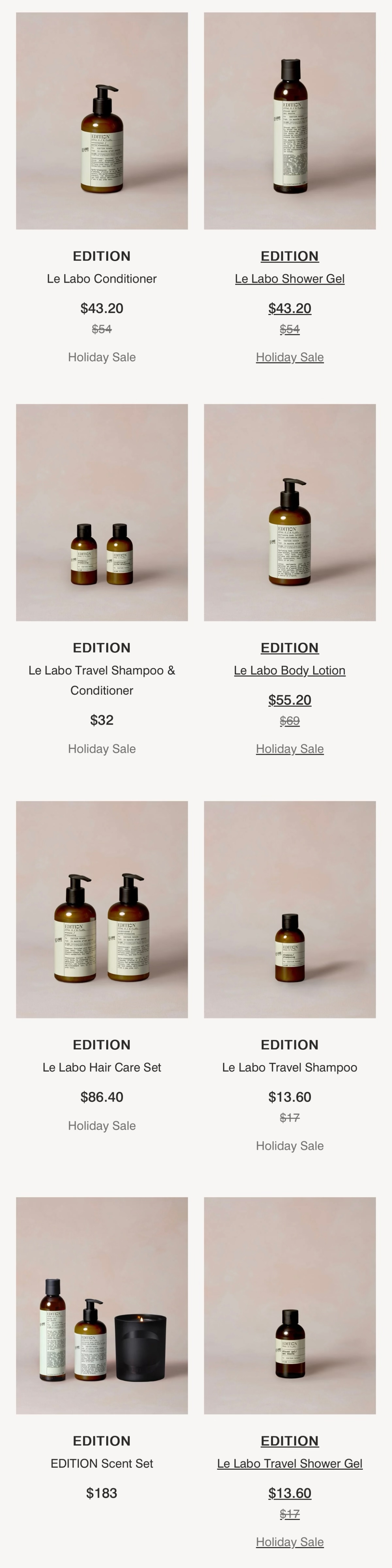Select the Le Labo Hair Care Set title
Viewport: 392px width, 1568px height.
click(x=102, y=1067)
